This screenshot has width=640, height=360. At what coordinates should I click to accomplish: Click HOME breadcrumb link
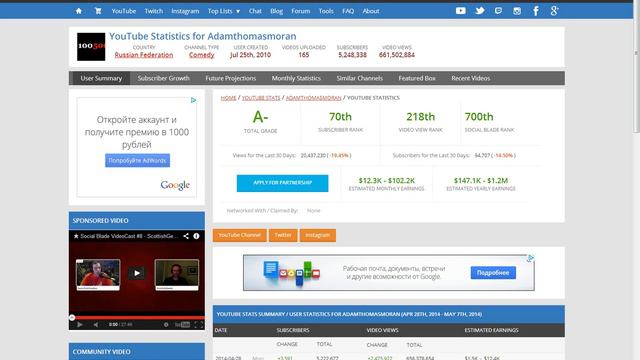click(229, 98)
